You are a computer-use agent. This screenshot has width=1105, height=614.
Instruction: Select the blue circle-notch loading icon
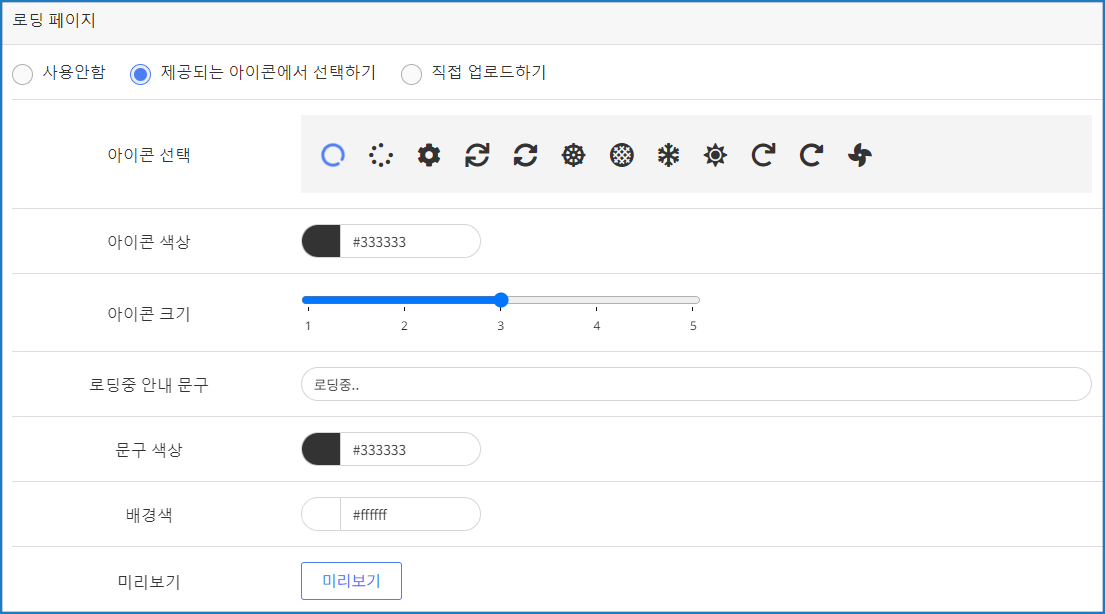[x=333, y=155]
